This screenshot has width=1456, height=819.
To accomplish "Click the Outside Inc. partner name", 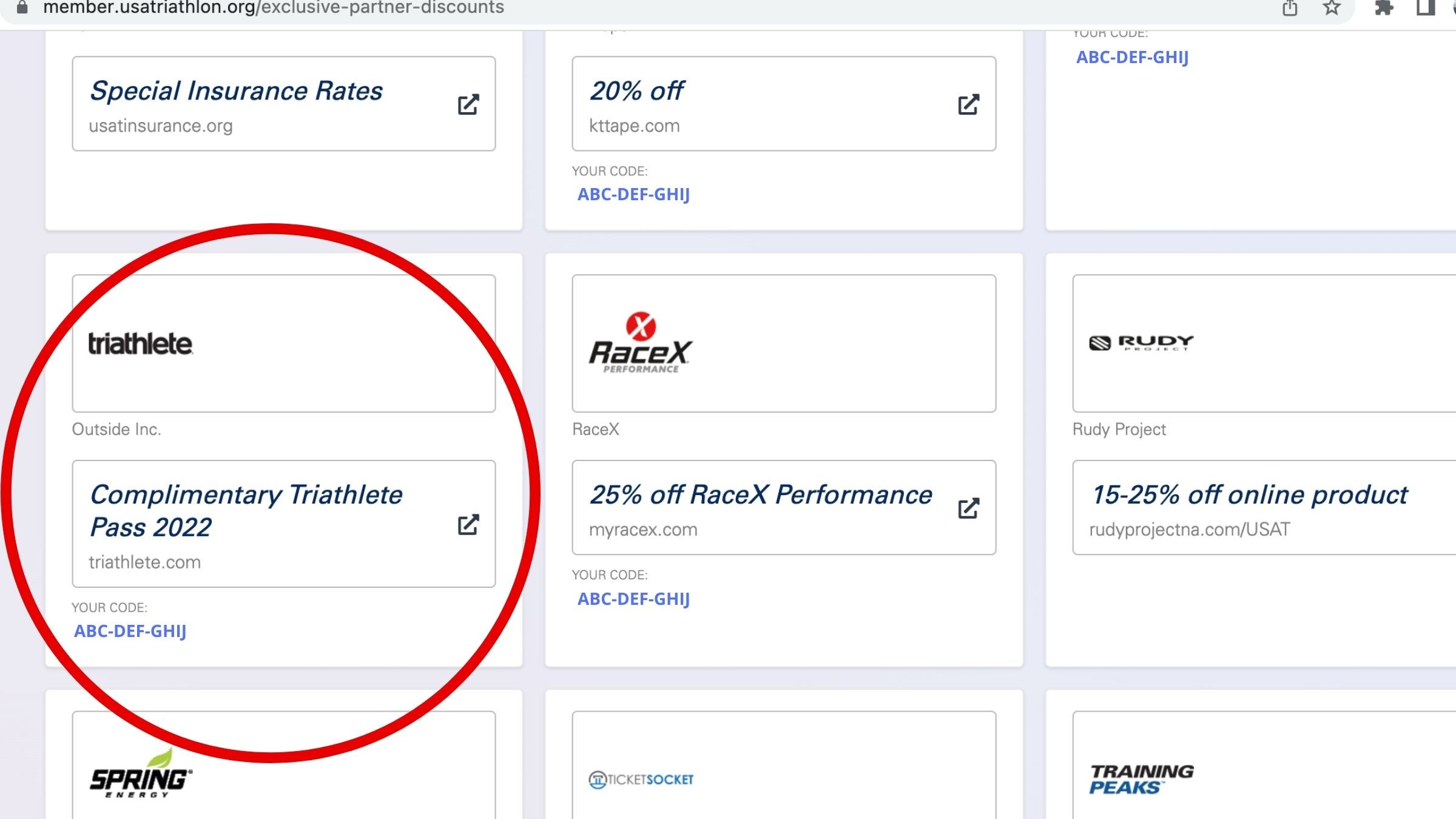I will click(x=116, y=429).
